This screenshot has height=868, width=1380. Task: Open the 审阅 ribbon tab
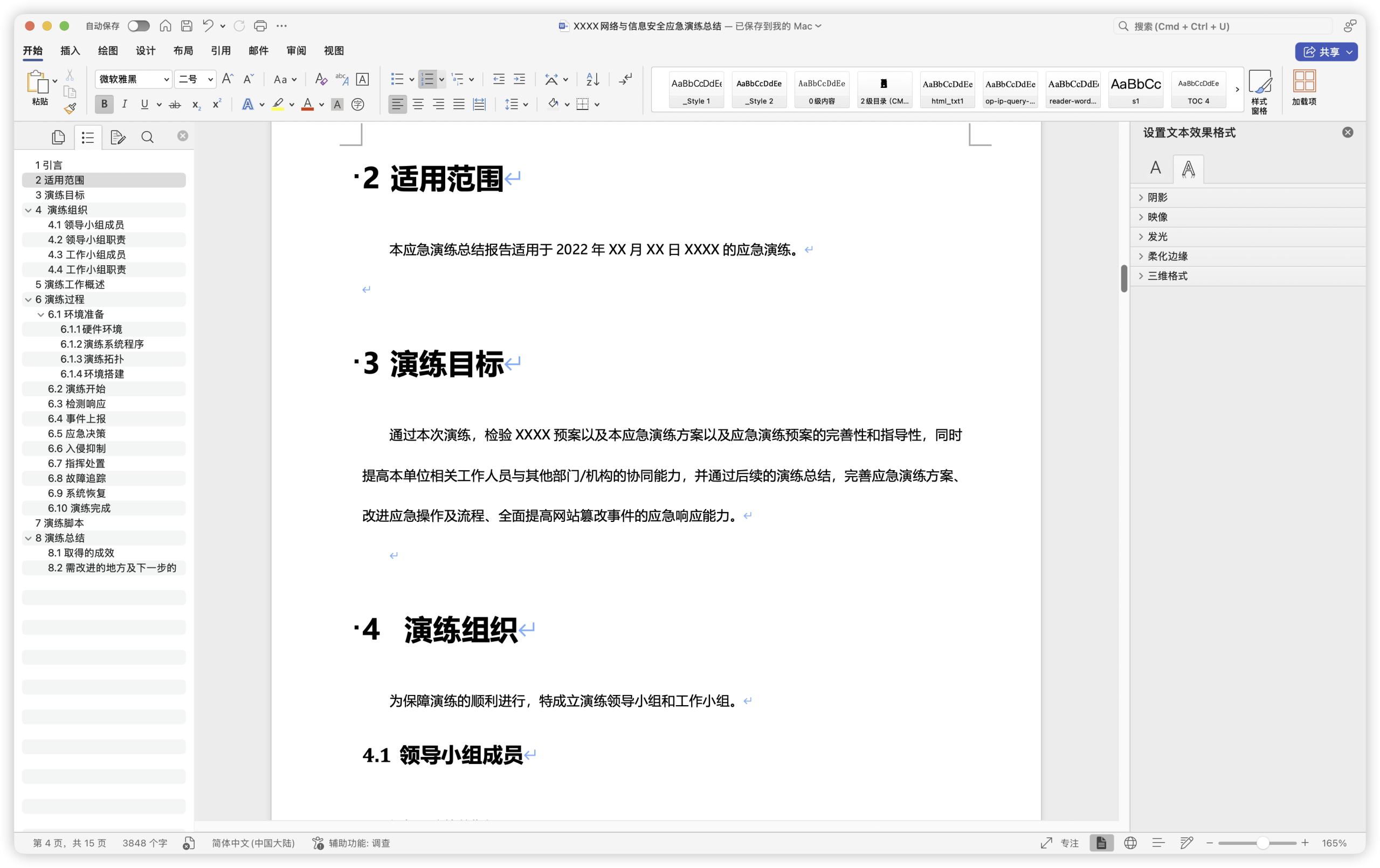coord(296,51)
